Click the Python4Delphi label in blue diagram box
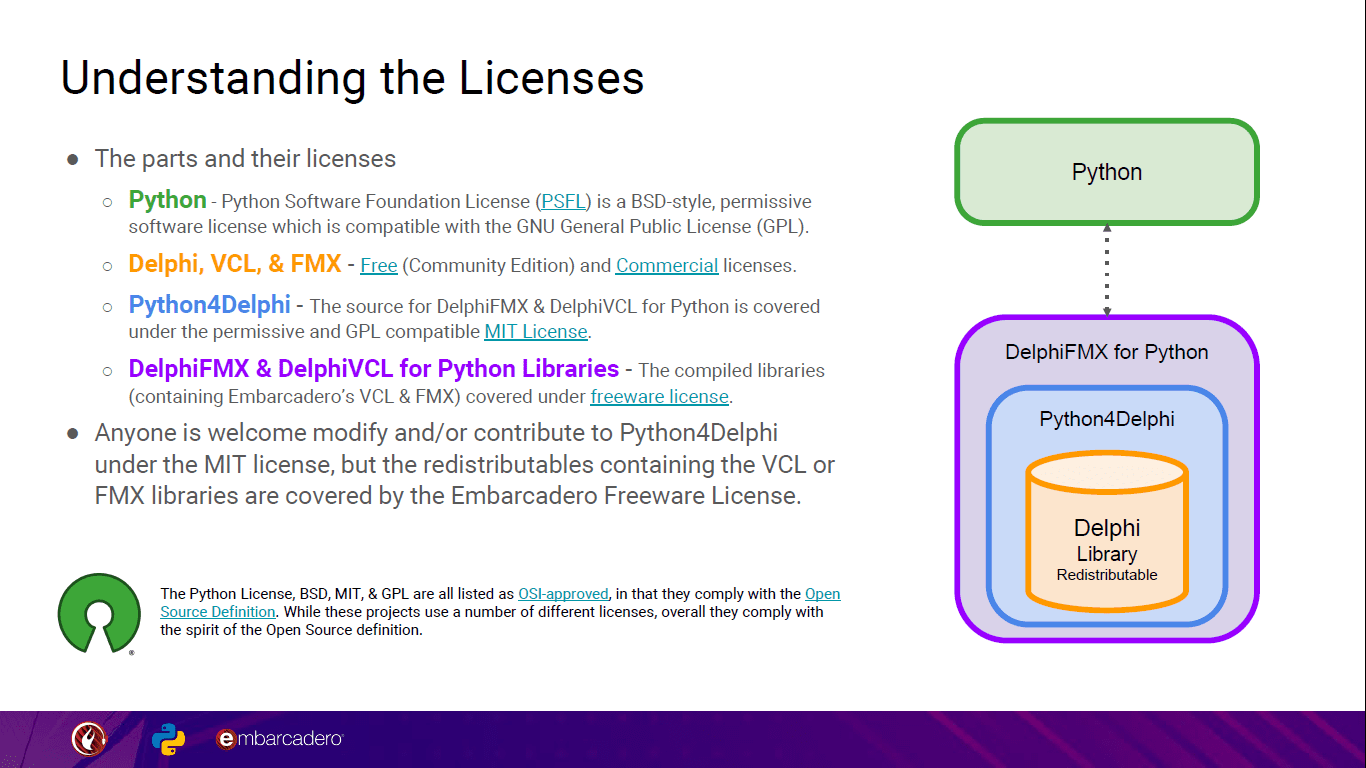This screenshot has width=1366, height=768. point(1107,419)
